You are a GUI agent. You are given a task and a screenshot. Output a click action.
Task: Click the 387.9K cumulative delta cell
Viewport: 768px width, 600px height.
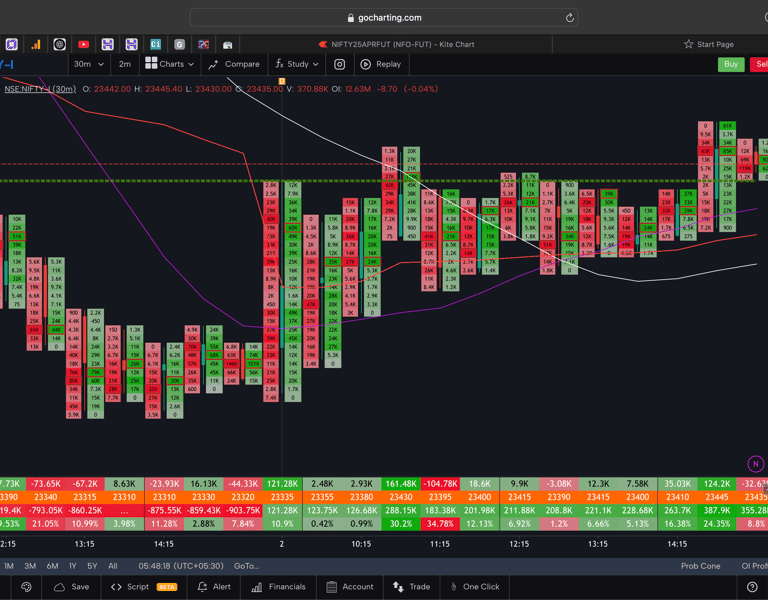tap(717, 510)
